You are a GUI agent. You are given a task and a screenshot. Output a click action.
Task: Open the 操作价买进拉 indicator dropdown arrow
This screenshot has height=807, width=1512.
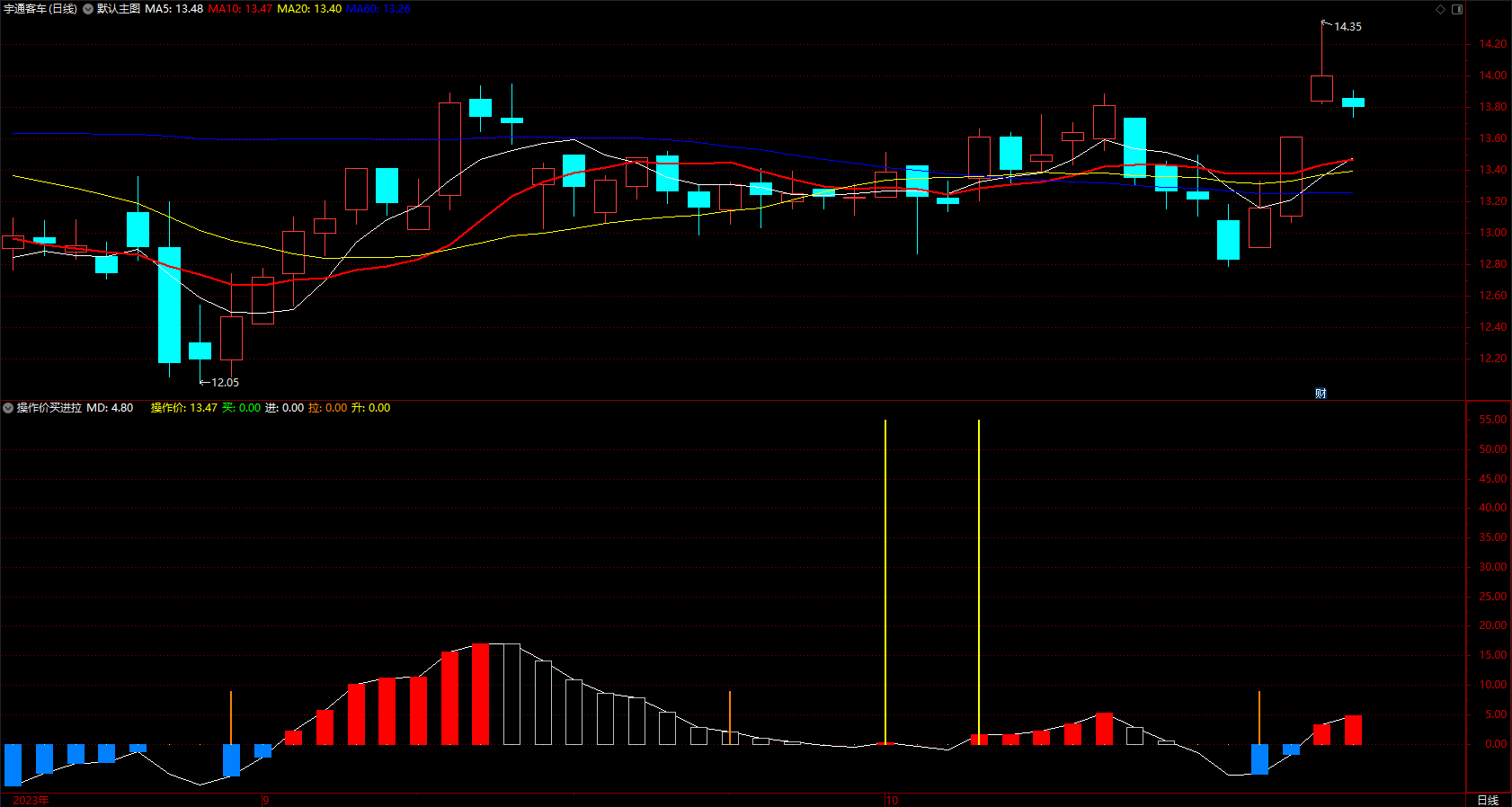click(x=8, y=408)
